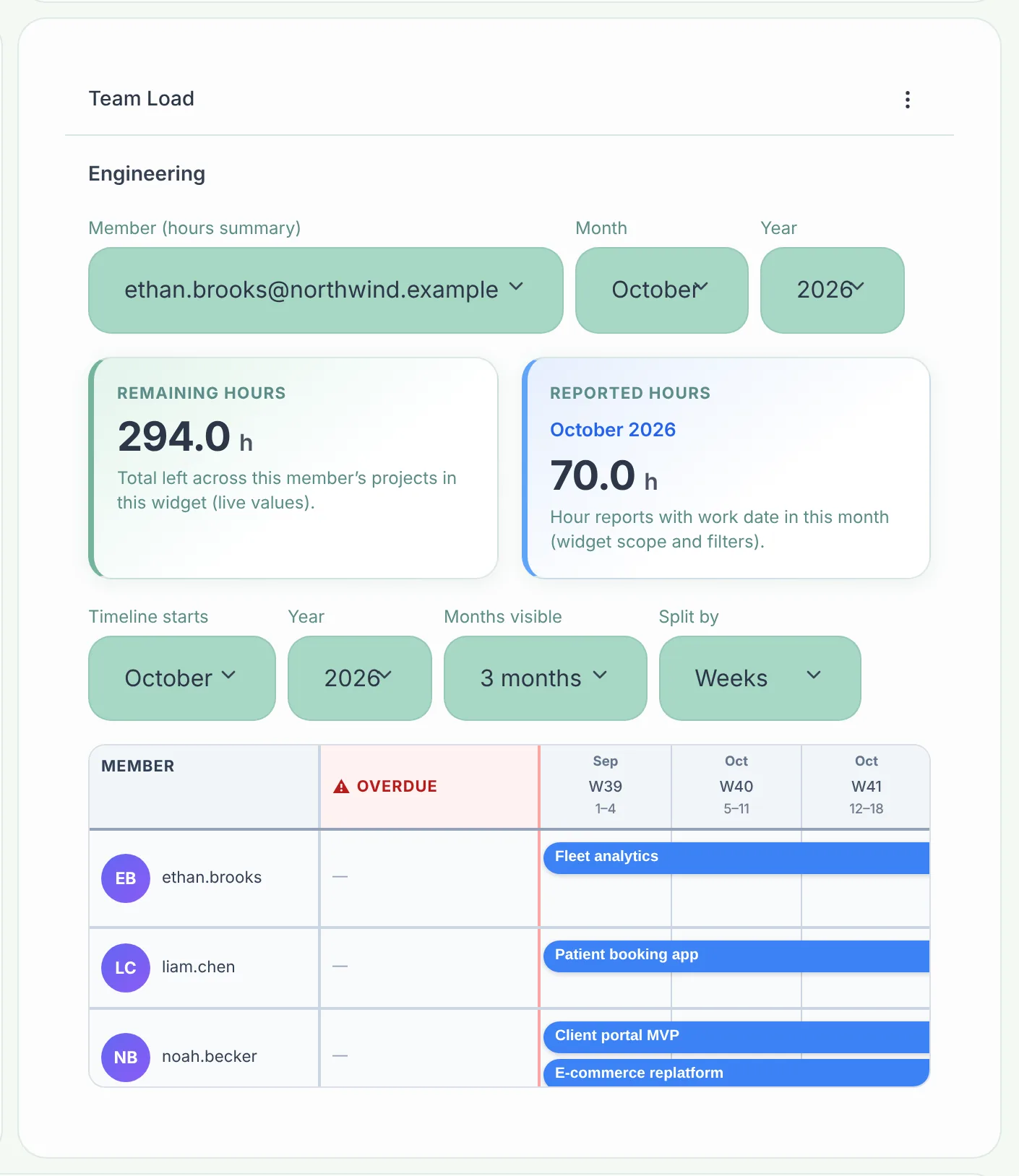Open the Split by Weeks dropdown
This screenshot has width=1019, height=1176.
pyautogui.click(x=760, y=678)
